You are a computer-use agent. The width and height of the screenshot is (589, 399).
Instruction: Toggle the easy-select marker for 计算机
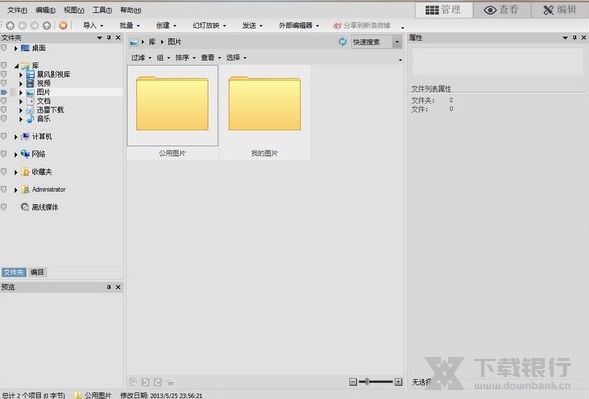4,136
